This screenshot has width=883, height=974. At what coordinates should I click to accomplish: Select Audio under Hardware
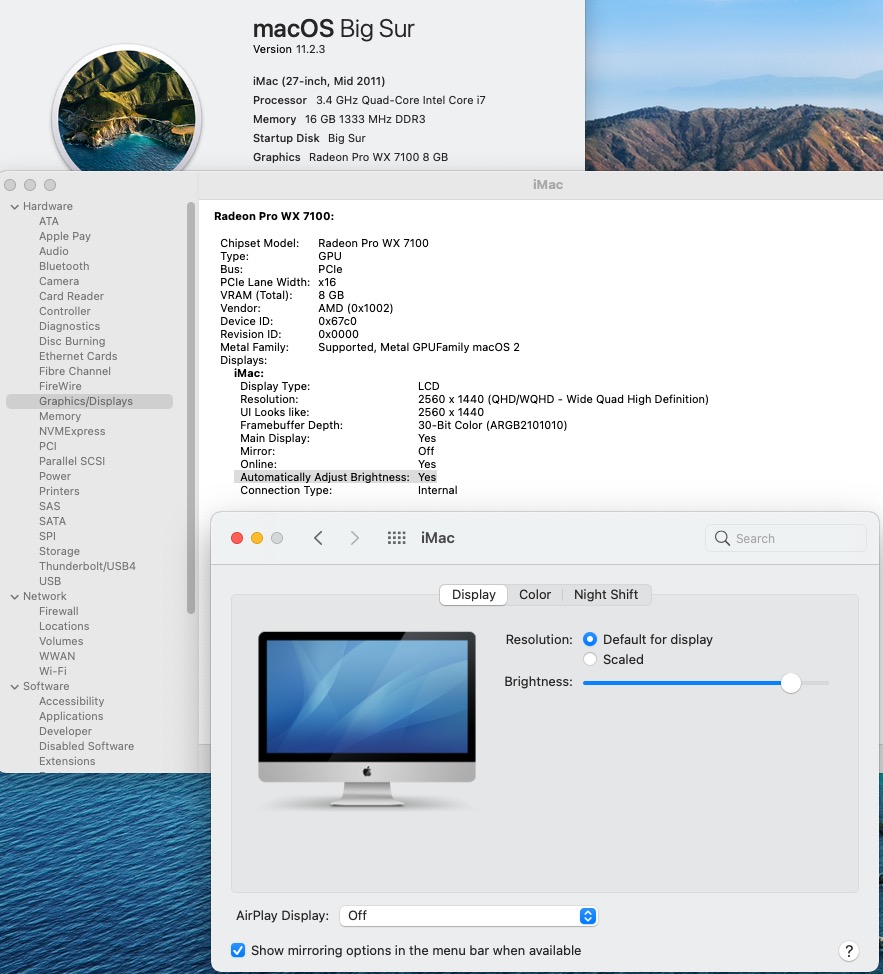53,251
